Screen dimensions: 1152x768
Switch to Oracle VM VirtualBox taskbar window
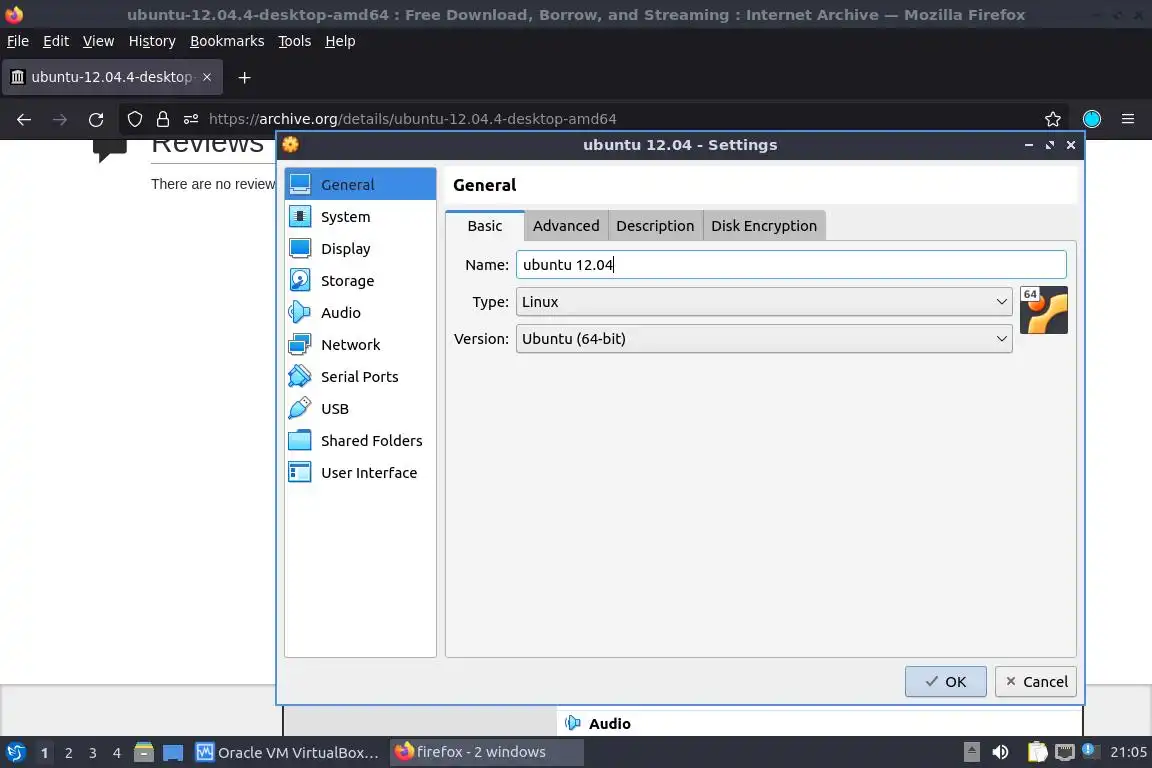coord(288,753)
